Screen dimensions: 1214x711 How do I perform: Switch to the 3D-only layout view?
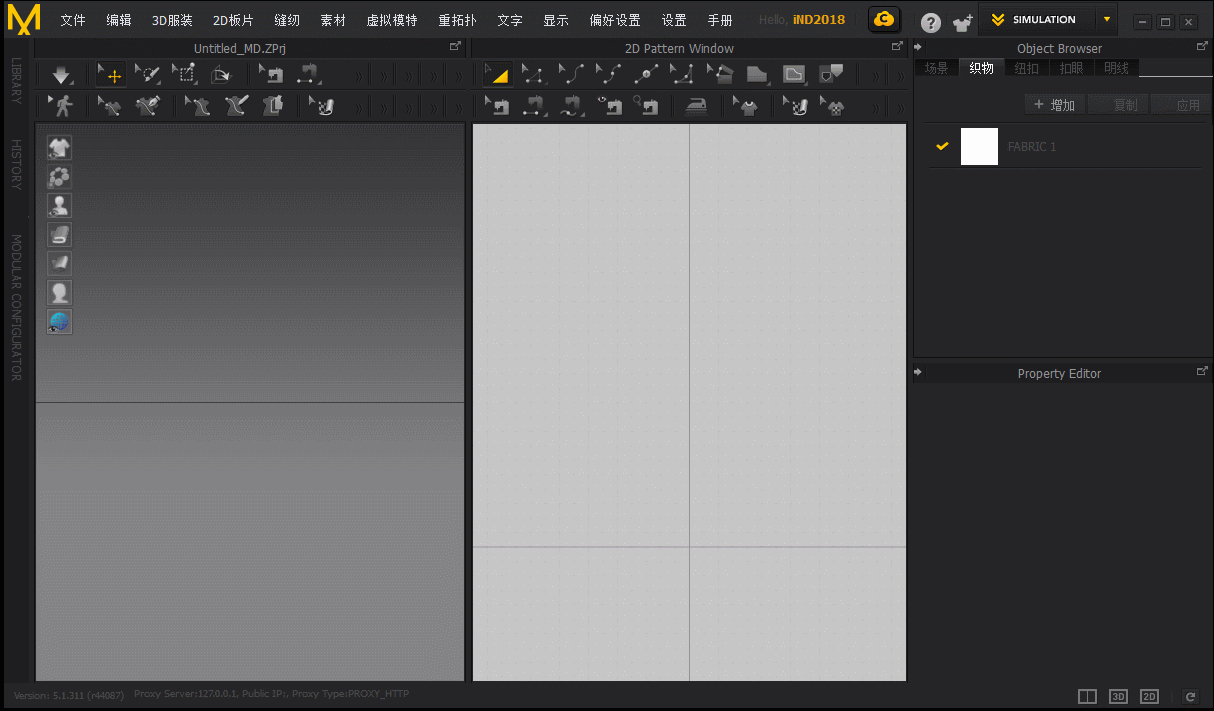pyautogui.click(x=1119, y=696)
